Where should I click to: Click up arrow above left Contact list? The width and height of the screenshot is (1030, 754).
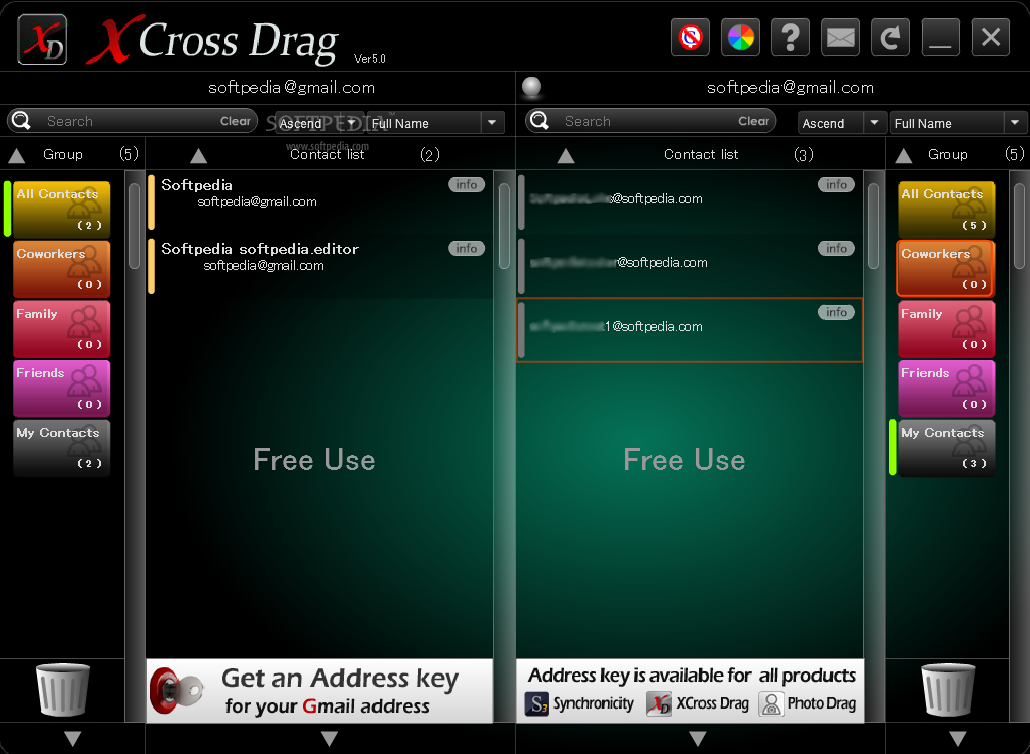[x=198, y=156]
